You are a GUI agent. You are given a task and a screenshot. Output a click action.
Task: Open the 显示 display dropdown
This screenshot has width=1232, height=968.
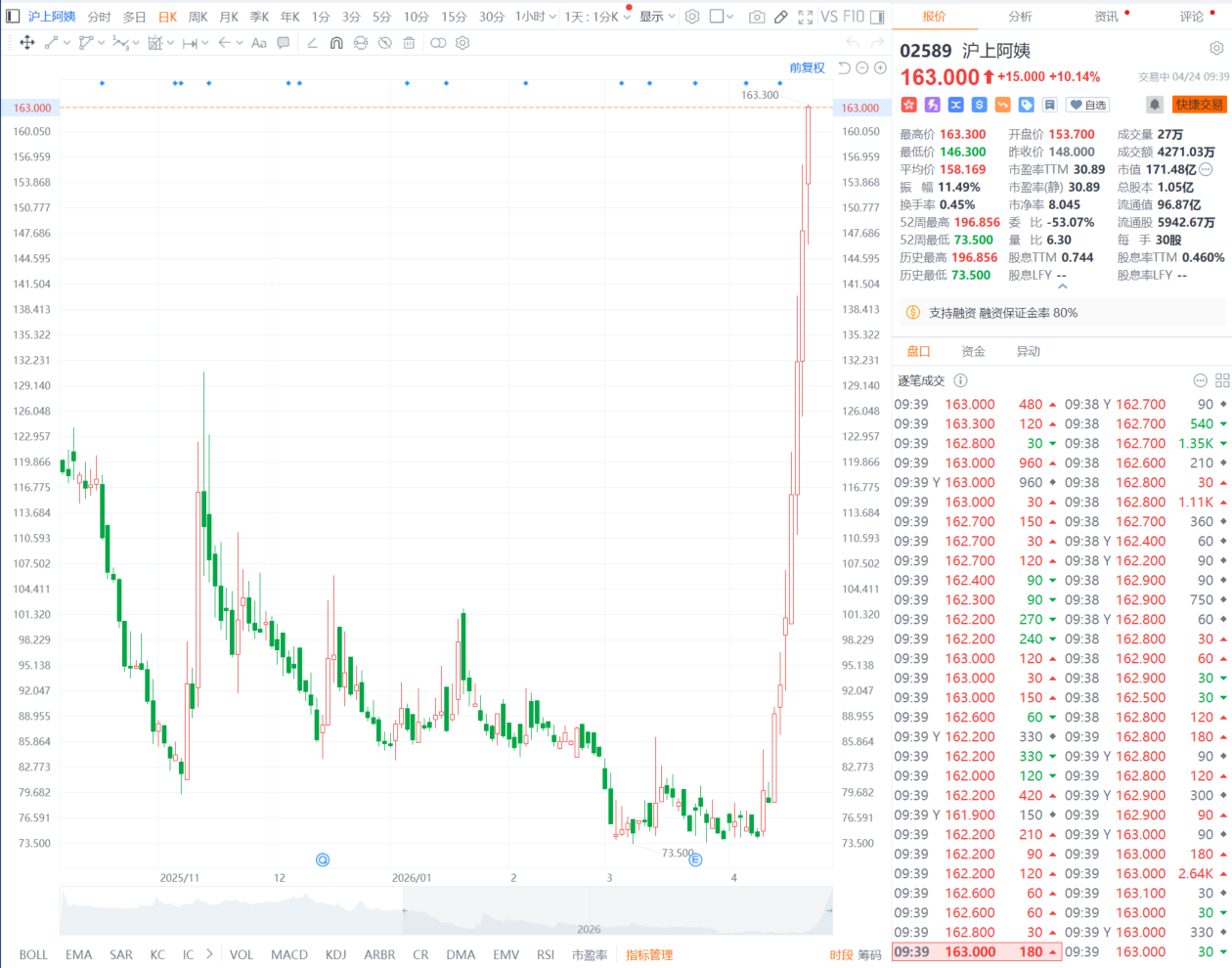657,17
